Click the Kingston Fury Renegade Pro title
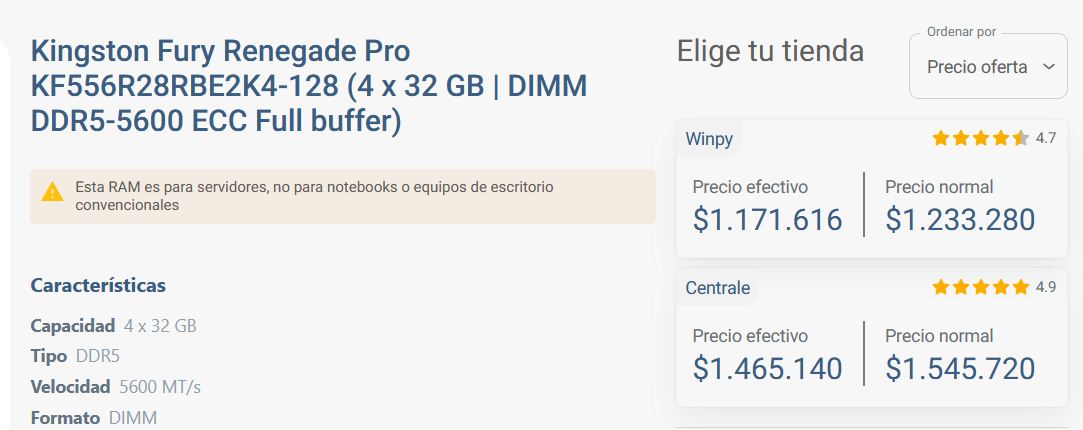Viewport: 1083px width, 430px height. 309,86
